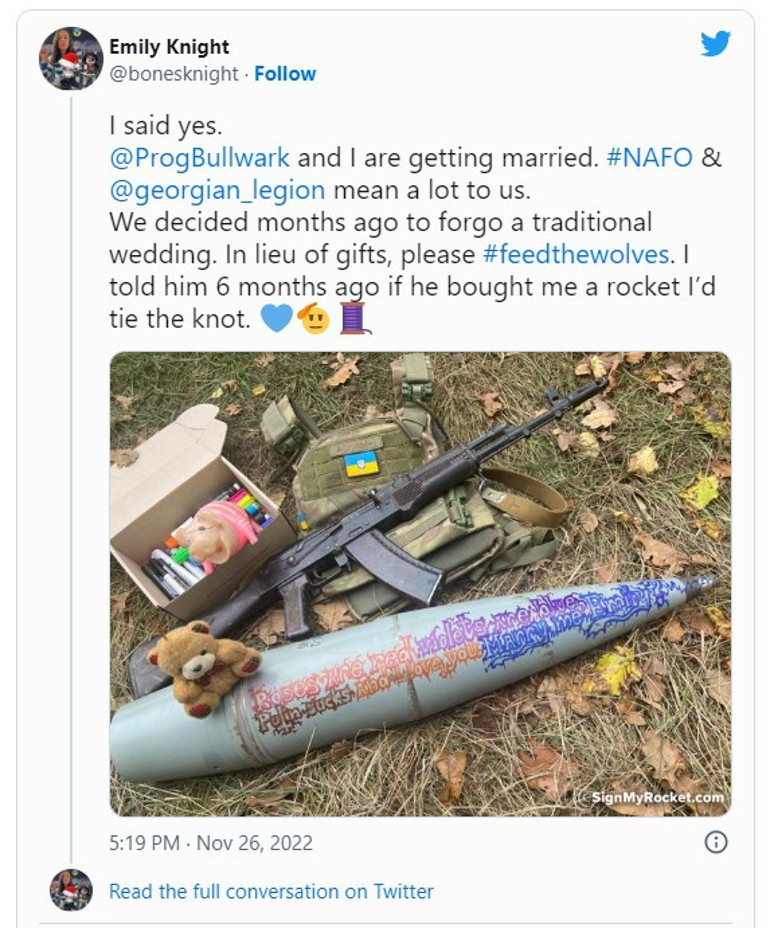Click the purple thread spool emoji
The width and height of the screenshot is (770, 928).
pyautogui.click(x=353, y=318)
